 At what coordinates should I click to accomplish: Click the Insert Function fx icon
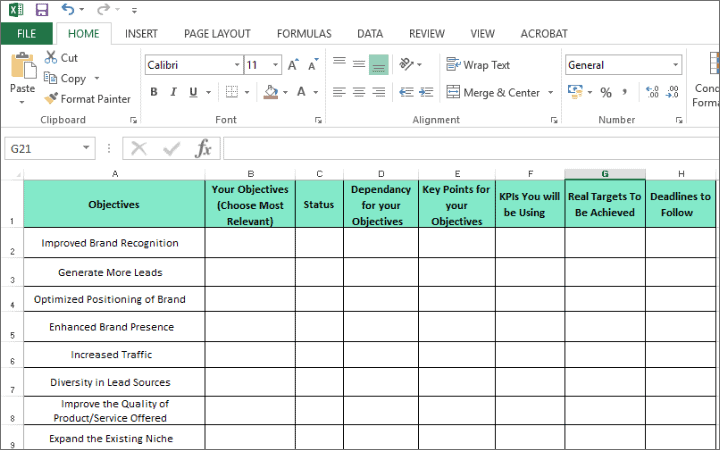pos(203,149)
